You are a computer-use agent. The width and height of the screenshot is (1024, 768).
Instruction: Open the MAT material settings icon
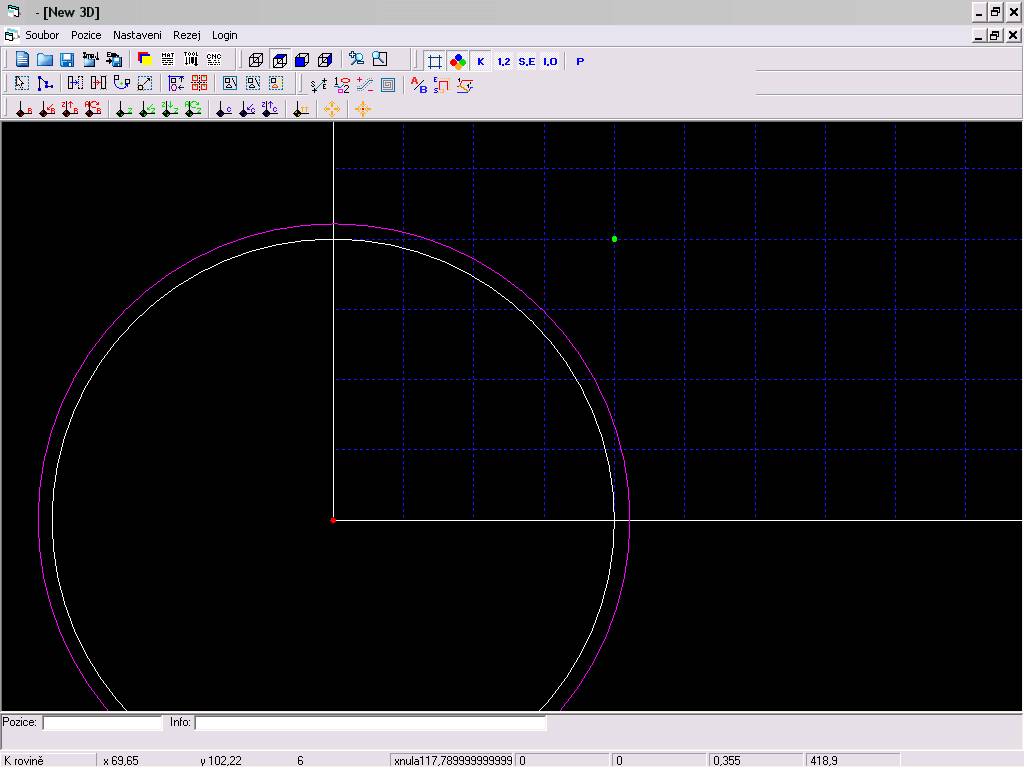tap(168, 60)
